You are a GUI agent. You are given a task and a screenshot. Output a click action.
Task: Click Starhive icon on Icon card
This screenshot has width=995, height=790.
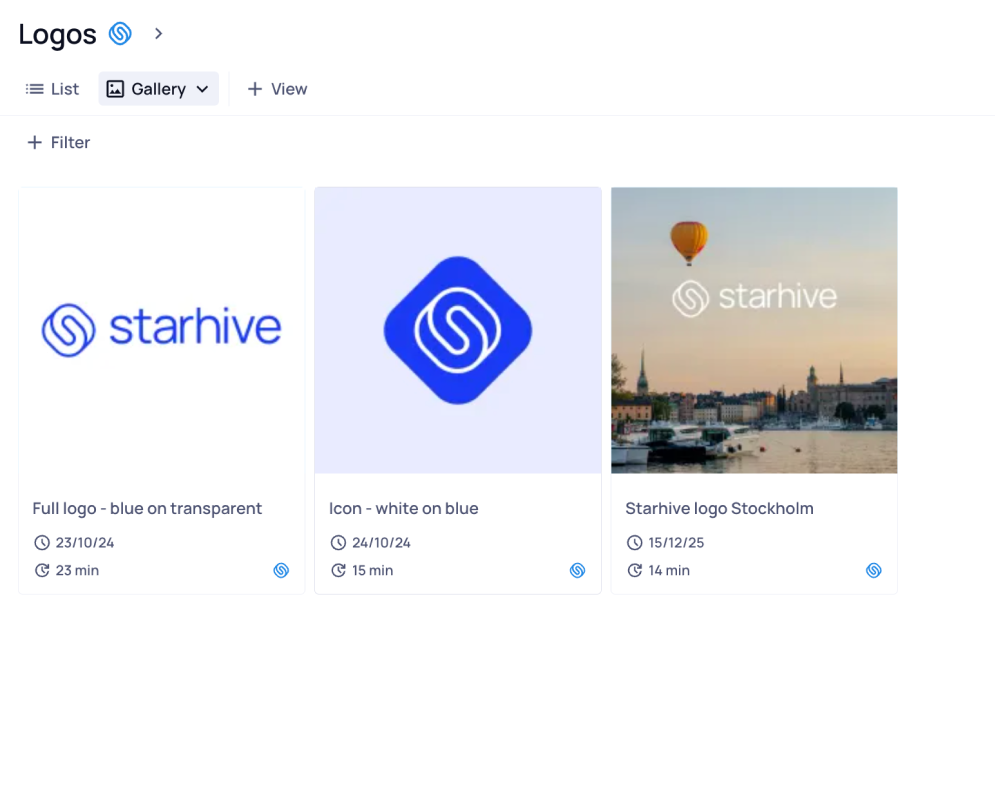577,570
